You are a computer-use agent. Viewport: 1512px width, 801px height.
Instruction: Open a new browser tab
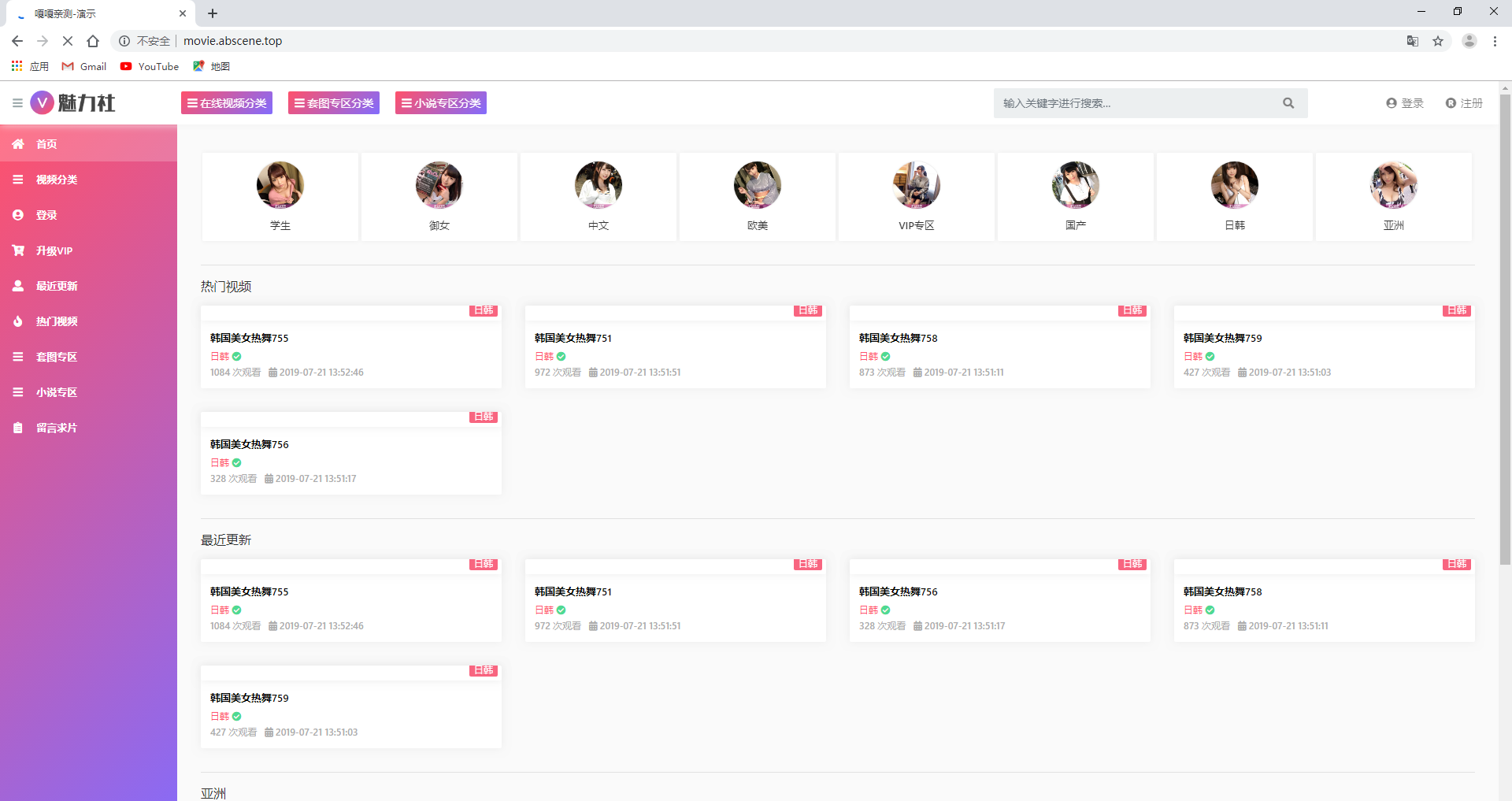(x=213, y=13)
